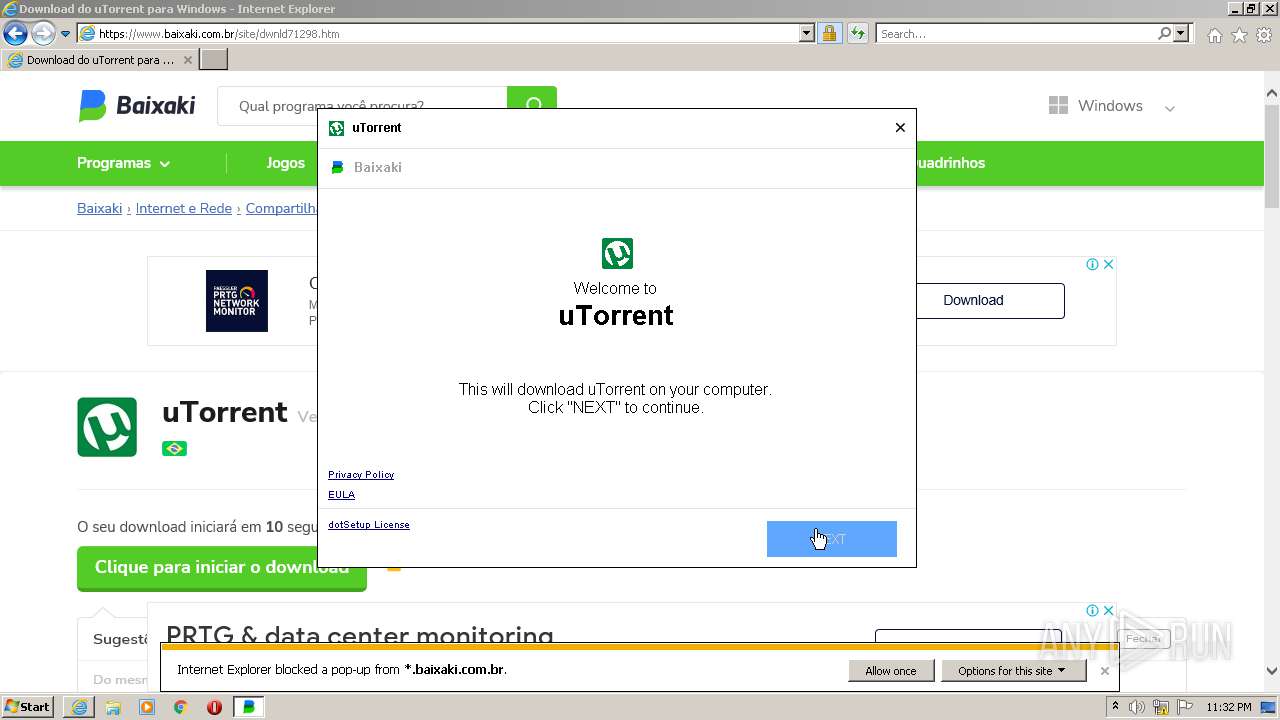The height and width of the screenshot is (720, 1280).
Task: Dismiss the pop-up blocked notification bar
Action: (x=1104, y=671)
